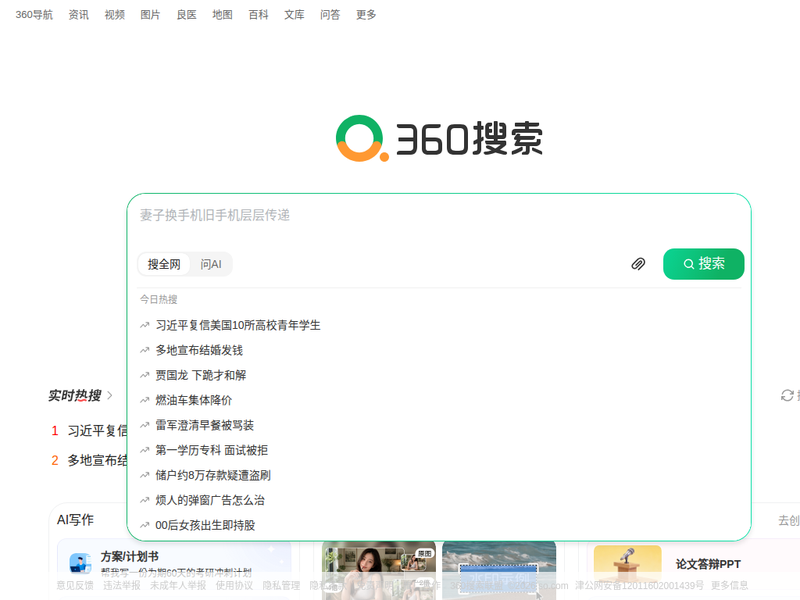Select the 搜全网 search mode tab
The height and width of the screenshot is (600, 800).
click(x=164, y=264)
